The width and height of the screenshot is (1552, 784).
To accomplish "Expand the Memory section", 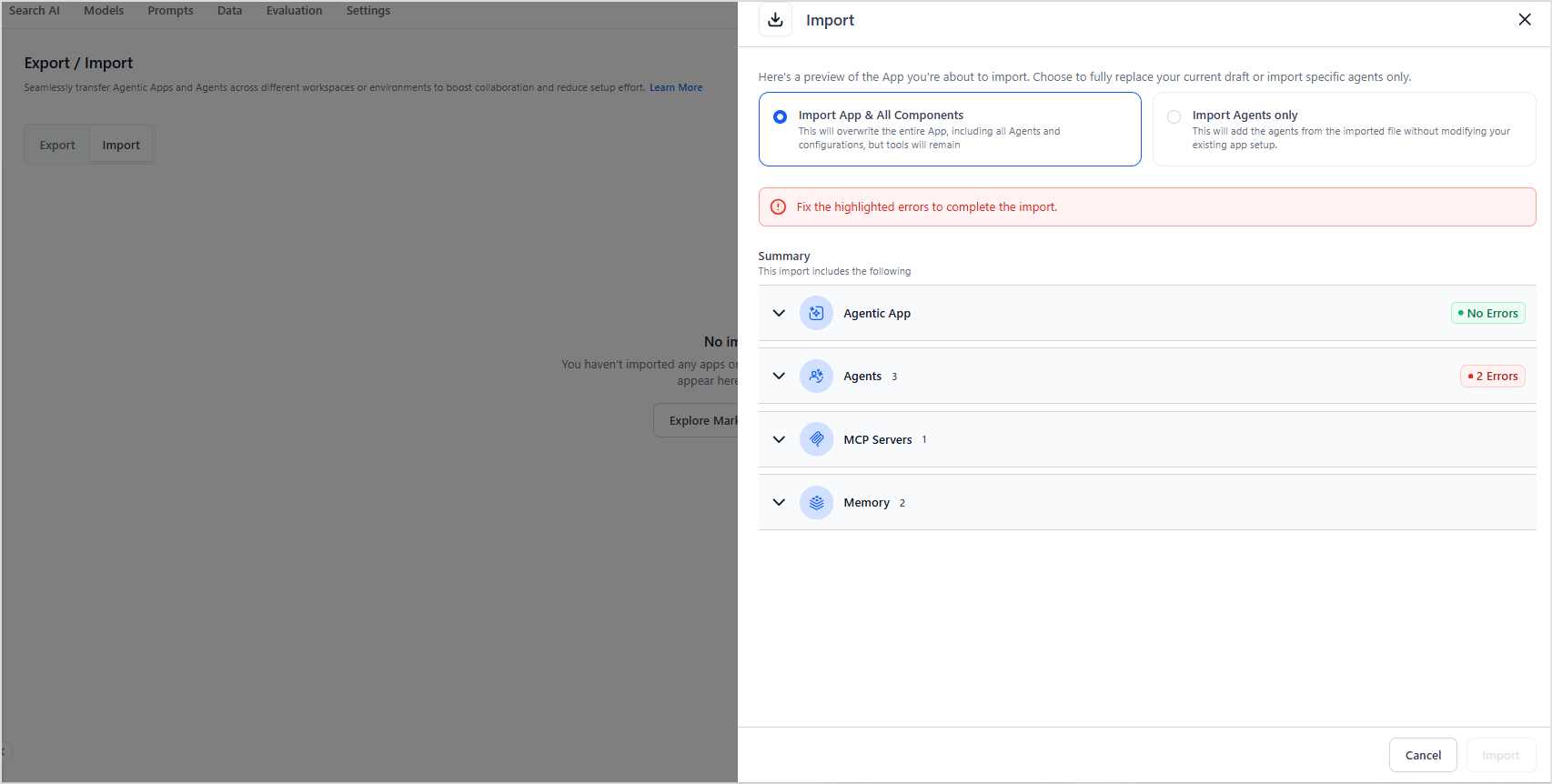I will 779,503.
